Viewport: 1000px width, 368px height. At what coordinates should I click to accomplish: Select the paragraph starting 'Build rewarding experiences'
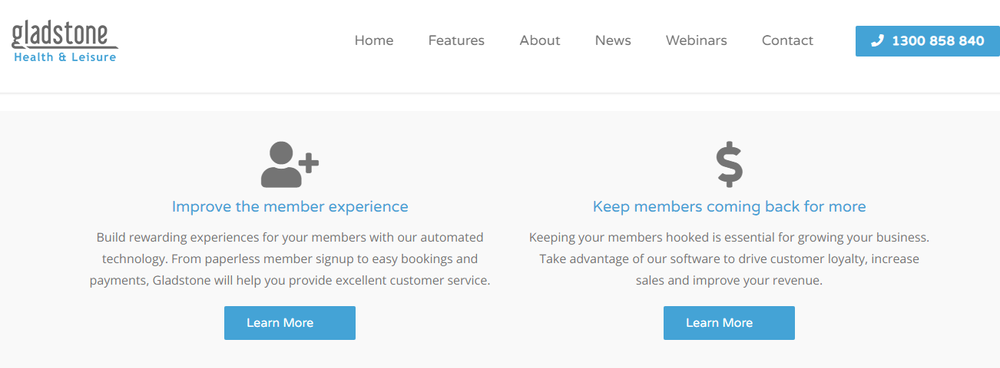pos(290,259)
